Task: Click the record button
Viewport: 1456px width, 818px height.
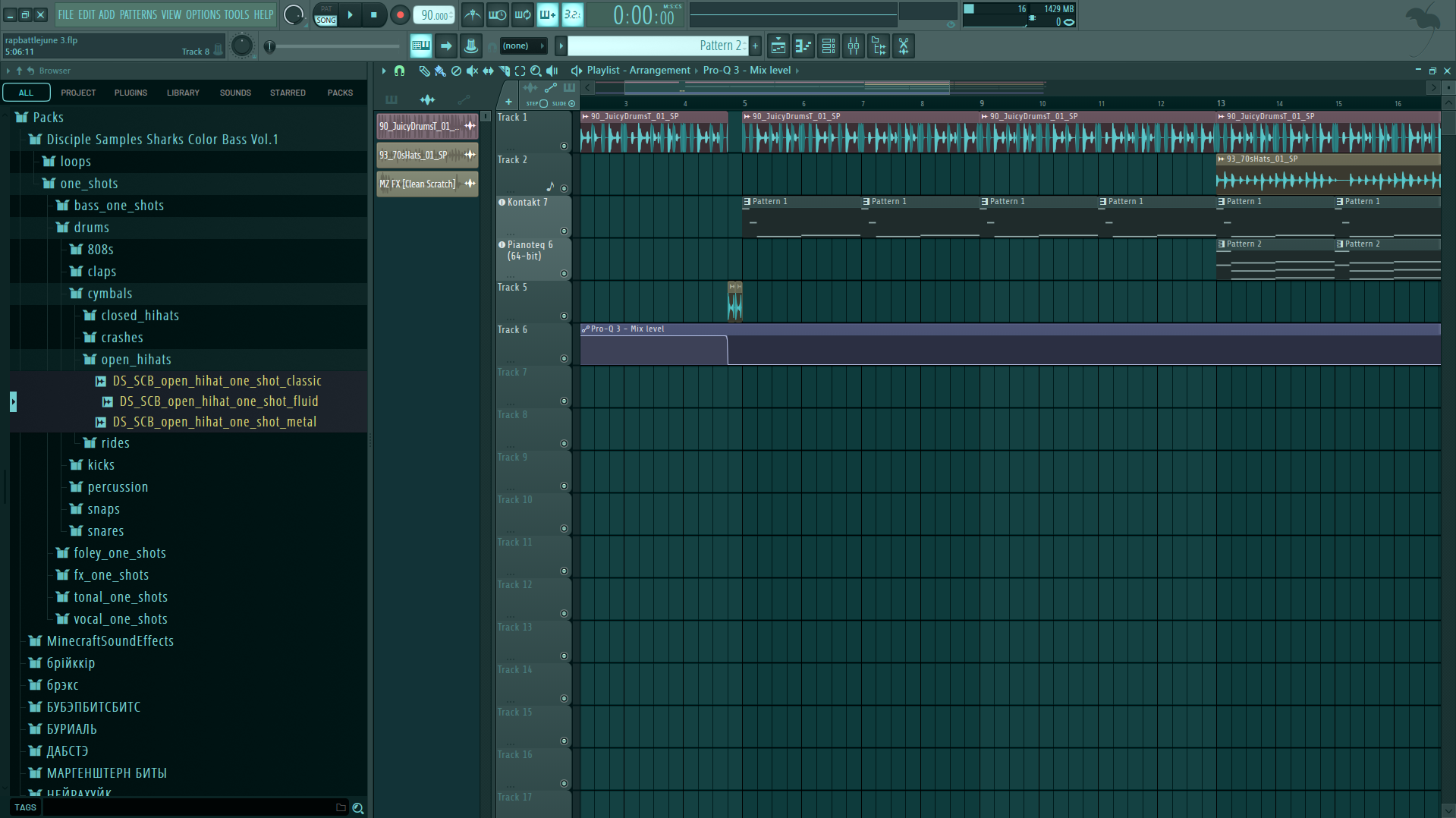Action: pyautogui.click(x=400, y=14)
